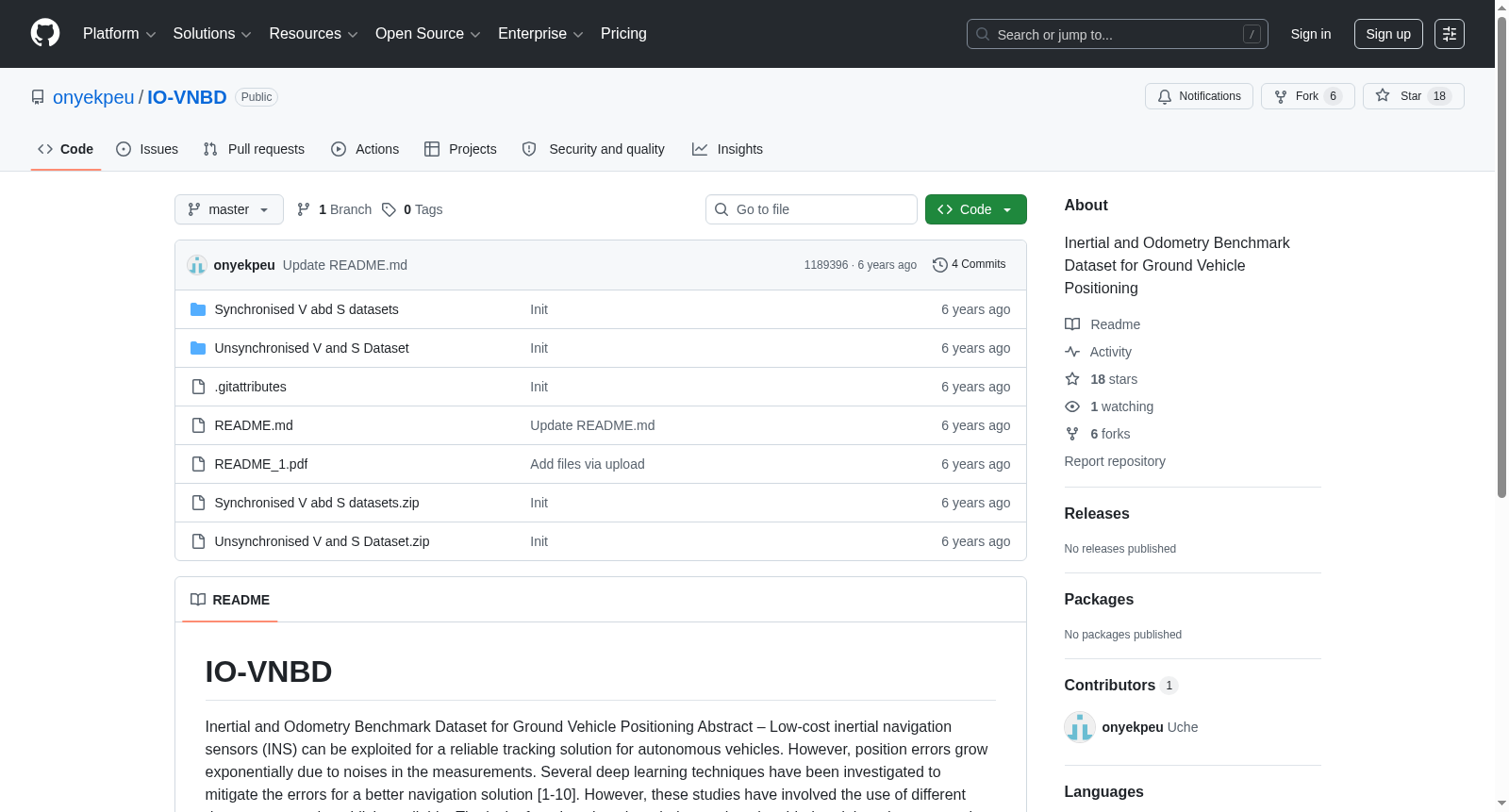Image resolution: width=1509 pixels, height=812 pixels.
Task: Click file icon next to README_1.pdf
Action: click(198, 464)
